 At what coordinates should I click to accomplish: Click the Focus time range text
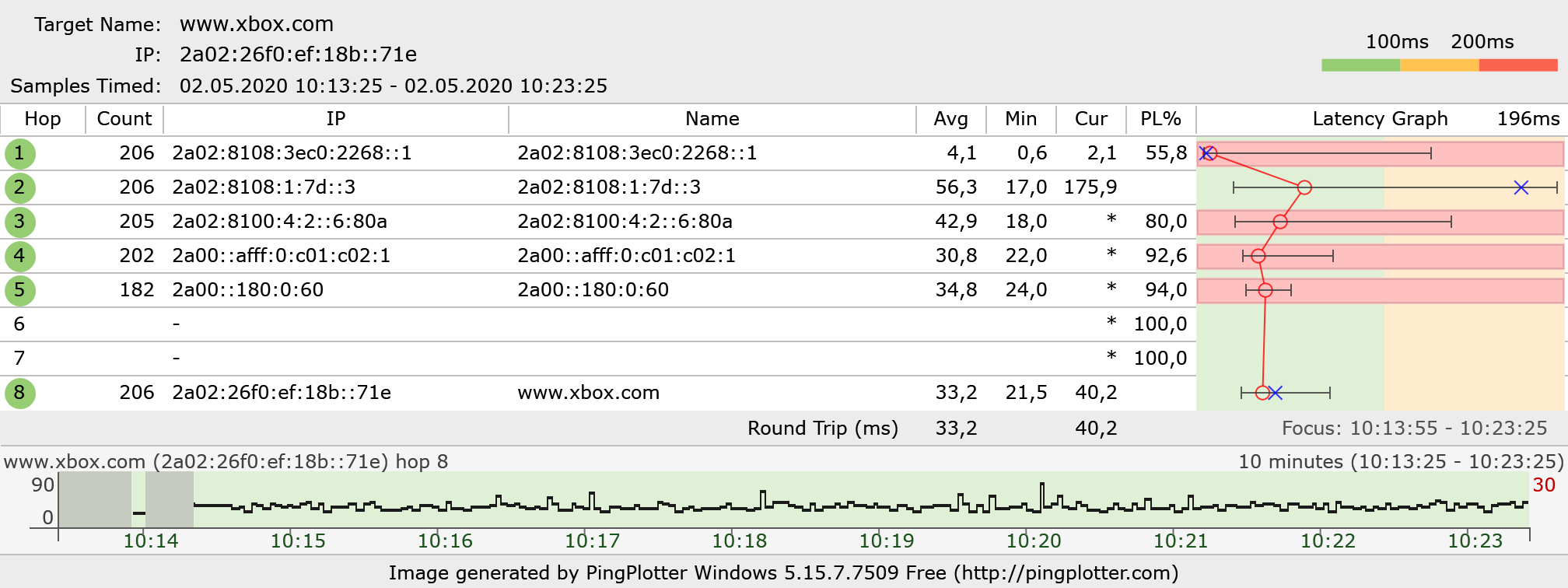pyautogui.click(x=1415, y=429)
